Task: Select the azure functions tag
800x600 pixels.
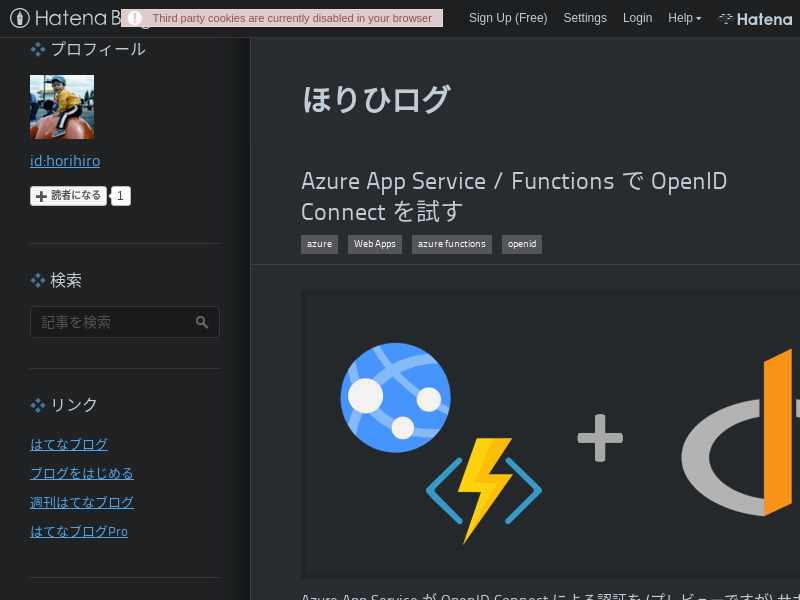Action: pos(452,244)
